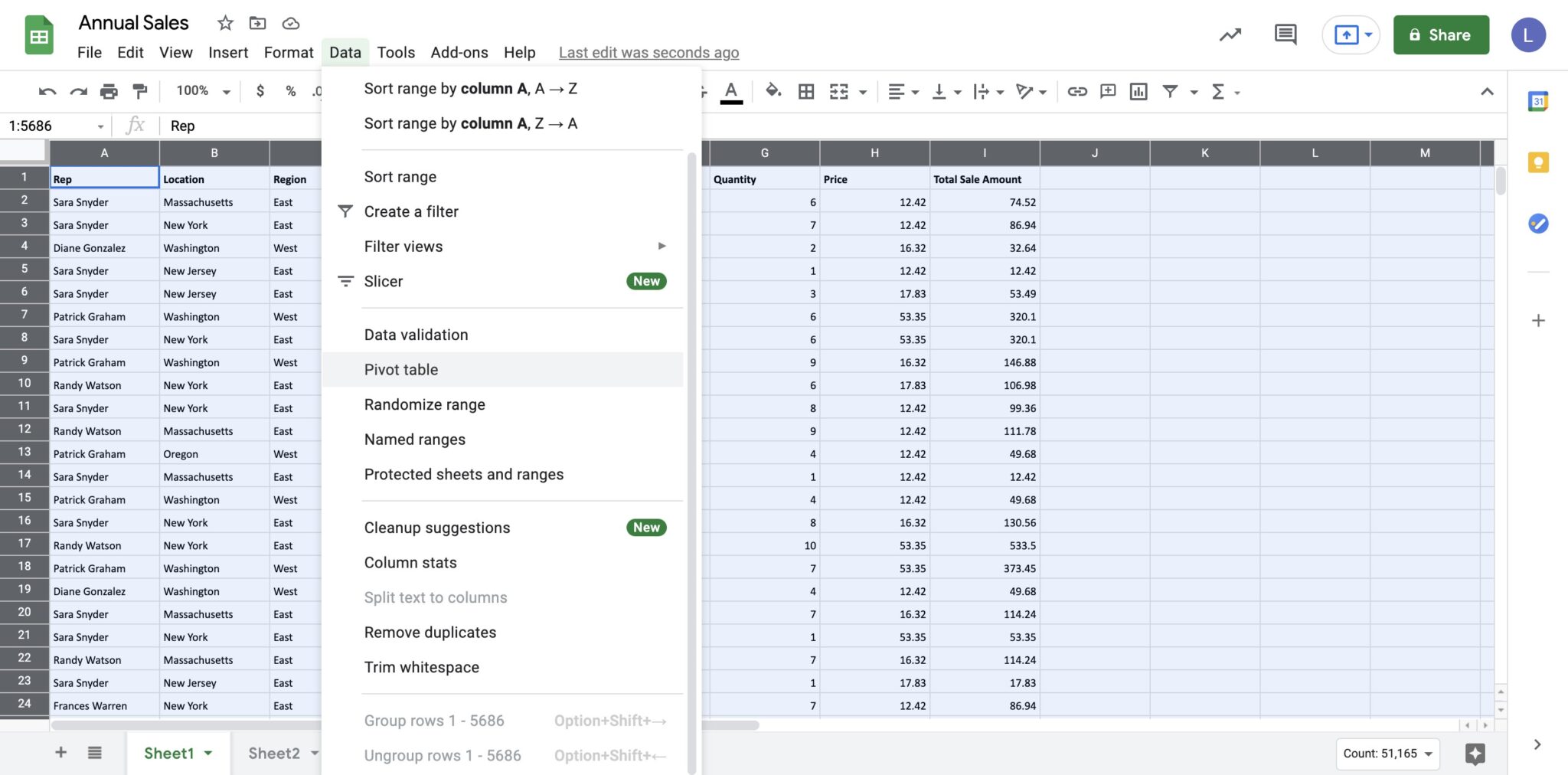Click the Merge cells icon
Viewport: 1568px width, 775px height.
coord(839,92)
